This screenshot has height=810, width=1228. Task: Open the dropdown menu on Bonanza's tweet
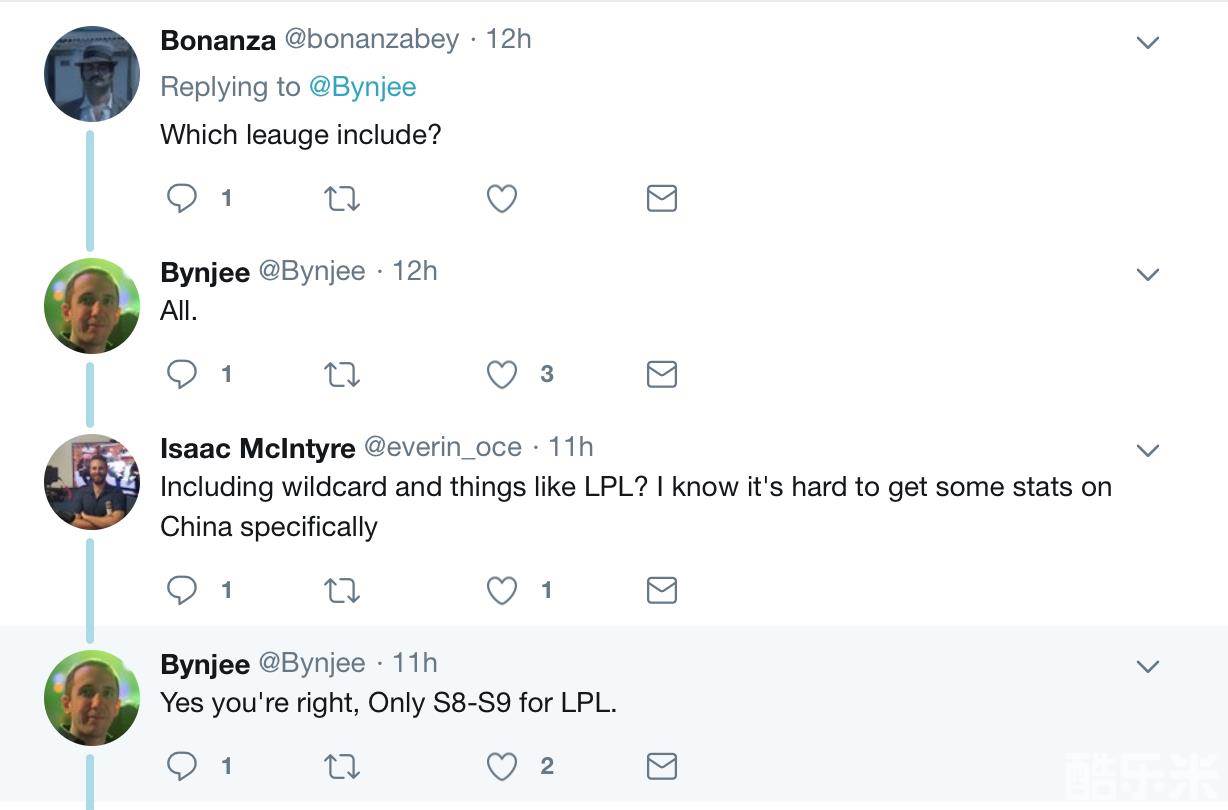click(x=1148, y=42)
